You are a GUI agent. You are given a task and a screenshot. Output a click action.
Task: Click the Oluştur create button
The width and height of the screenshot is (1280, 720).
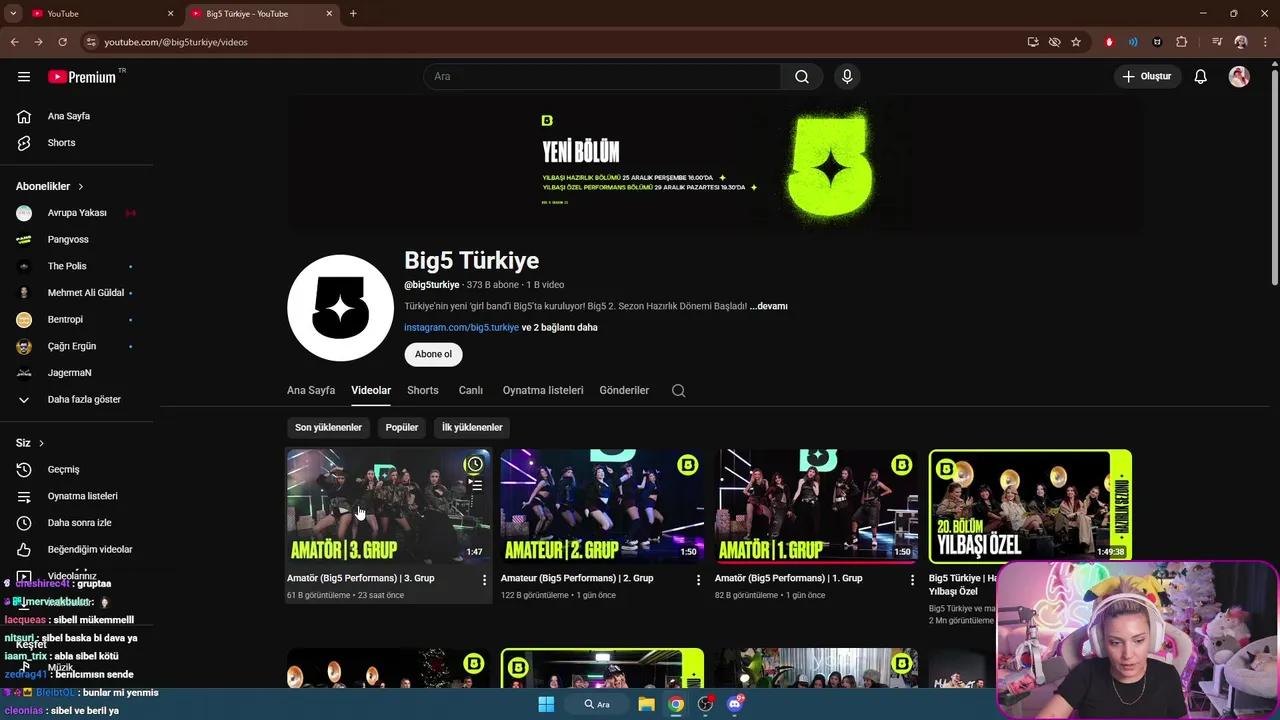tap(1146, 76)
